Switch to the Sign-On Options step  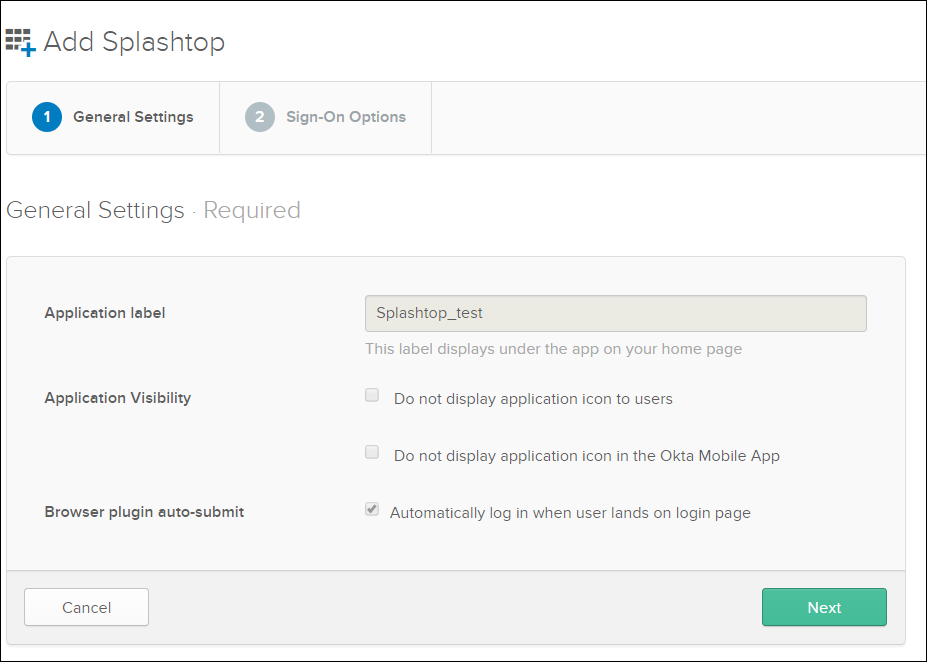[x=326, y=118]
